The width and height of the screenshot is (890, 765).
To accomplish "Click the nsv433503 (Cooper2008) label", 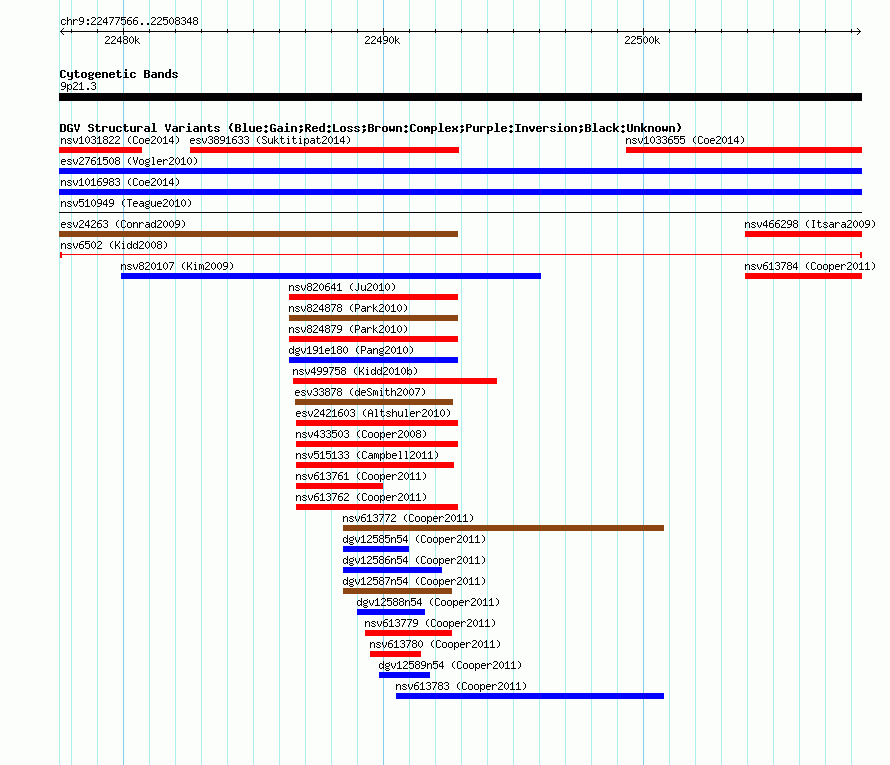I will tap(361, 434).
